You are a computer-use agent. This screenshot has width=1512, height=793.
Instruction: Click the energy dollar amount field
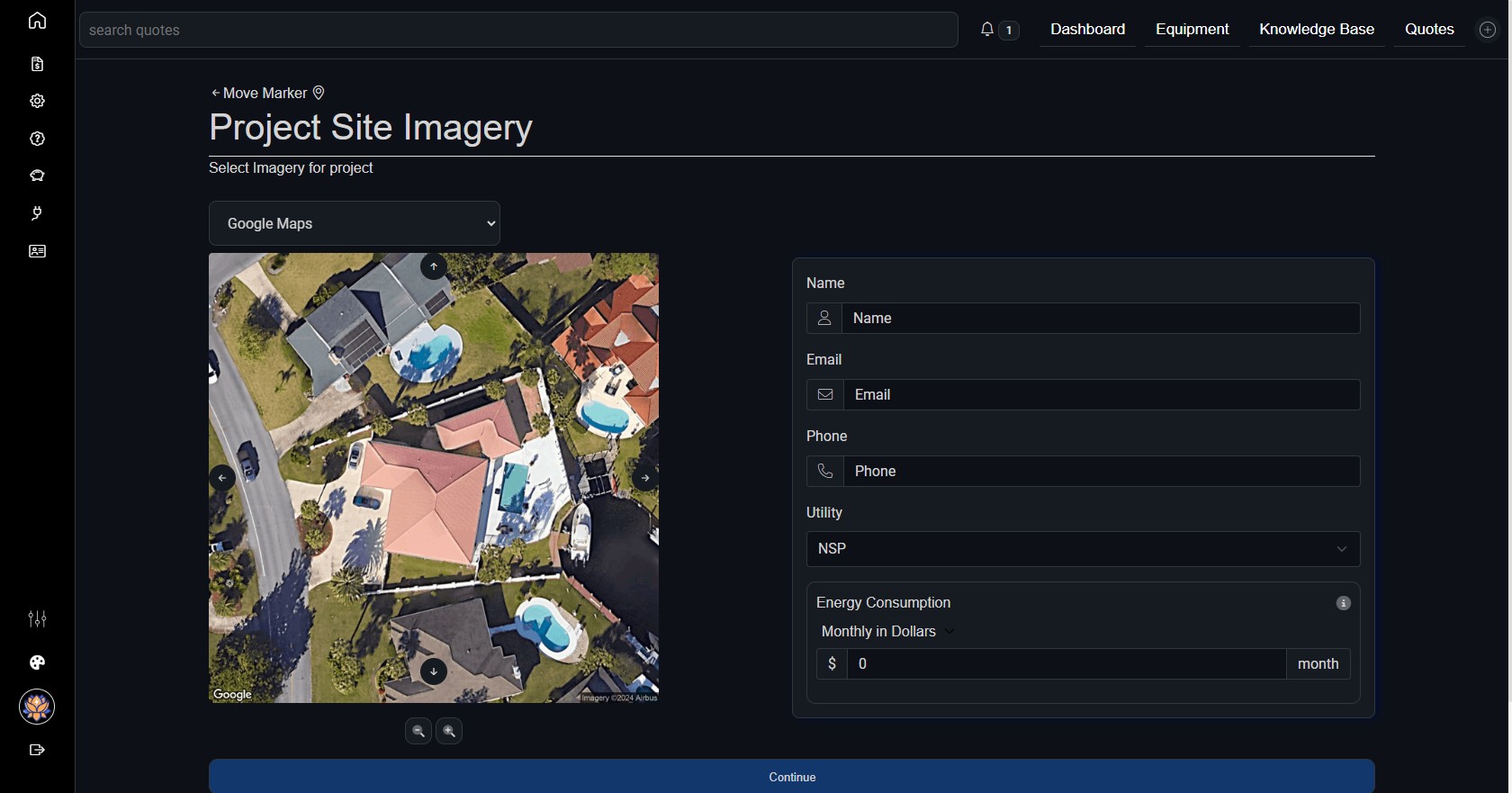click(1066, 664)
